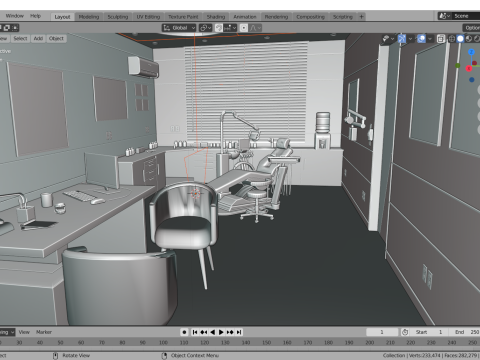
Task: Click the Rotate View mouse hint icon
Action: pos(56,356)
